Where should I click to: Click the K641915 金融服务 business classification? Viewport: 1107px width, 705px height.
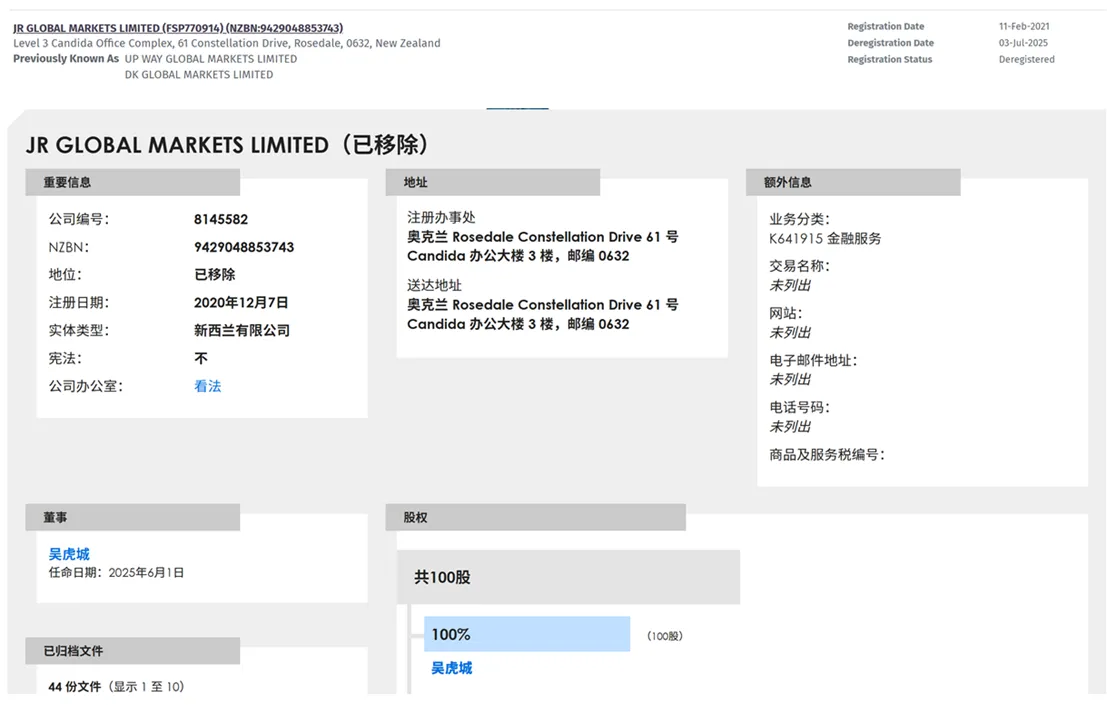(825, 239)
